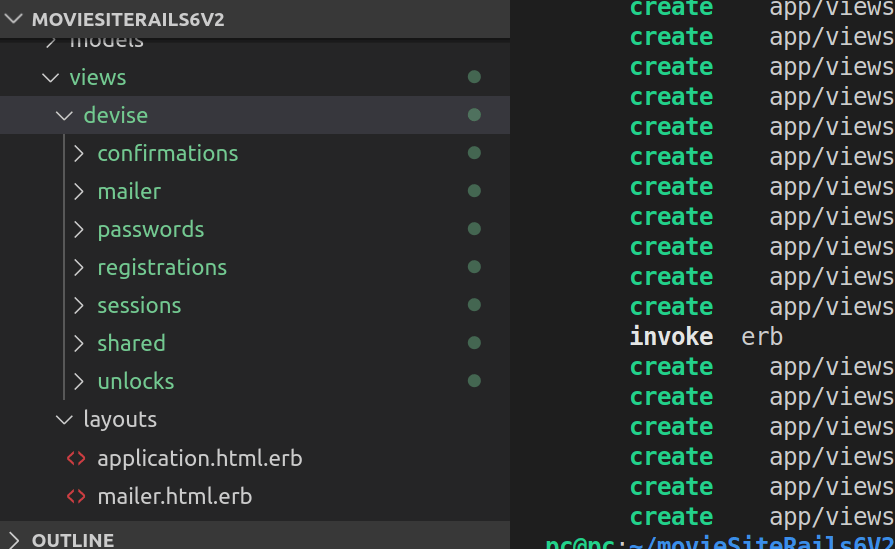Expand the OUTLINE panel
Screen dimensions: 895x549
click(x=14, y=539)
